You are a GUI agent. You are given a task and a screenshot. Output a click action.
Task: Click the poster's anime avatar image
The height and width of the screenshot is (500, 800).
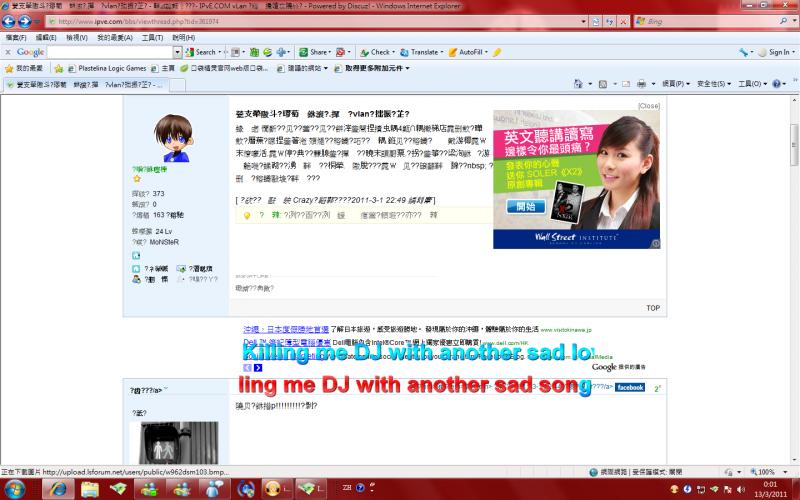[x=174, y=138]
